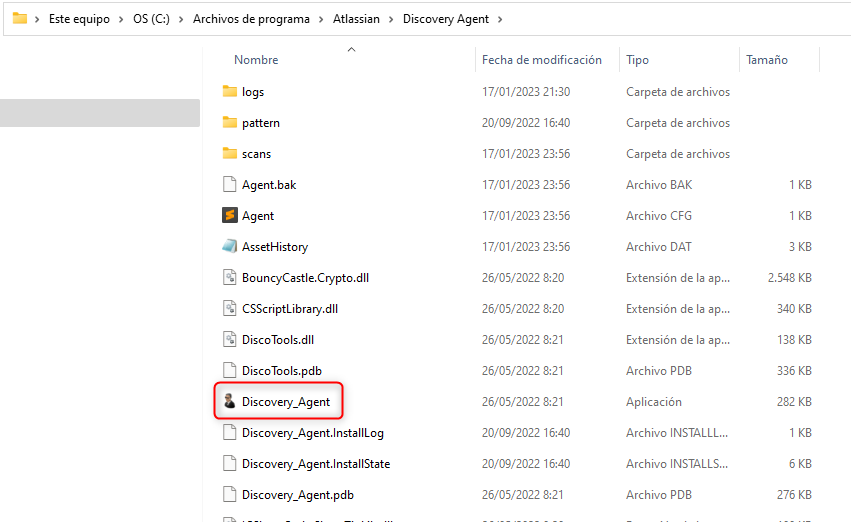Click the Aplicación type cell
Image resolution: width=851 pixels, height=522 pixels.
tap(653, 402)
